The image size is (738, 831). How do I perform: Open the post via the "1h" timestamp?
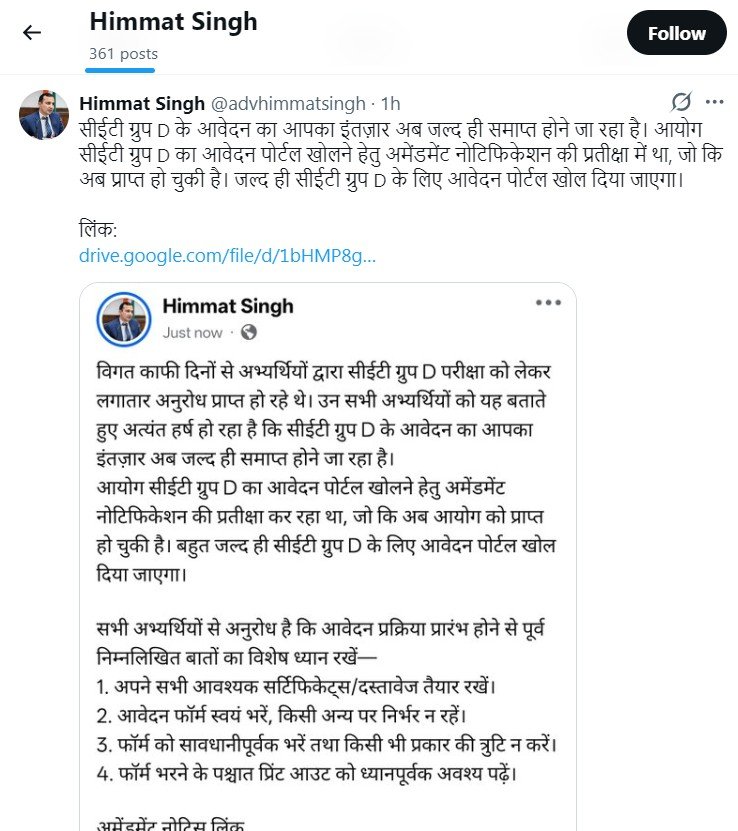pyautogui.click(x=391, y=102)
